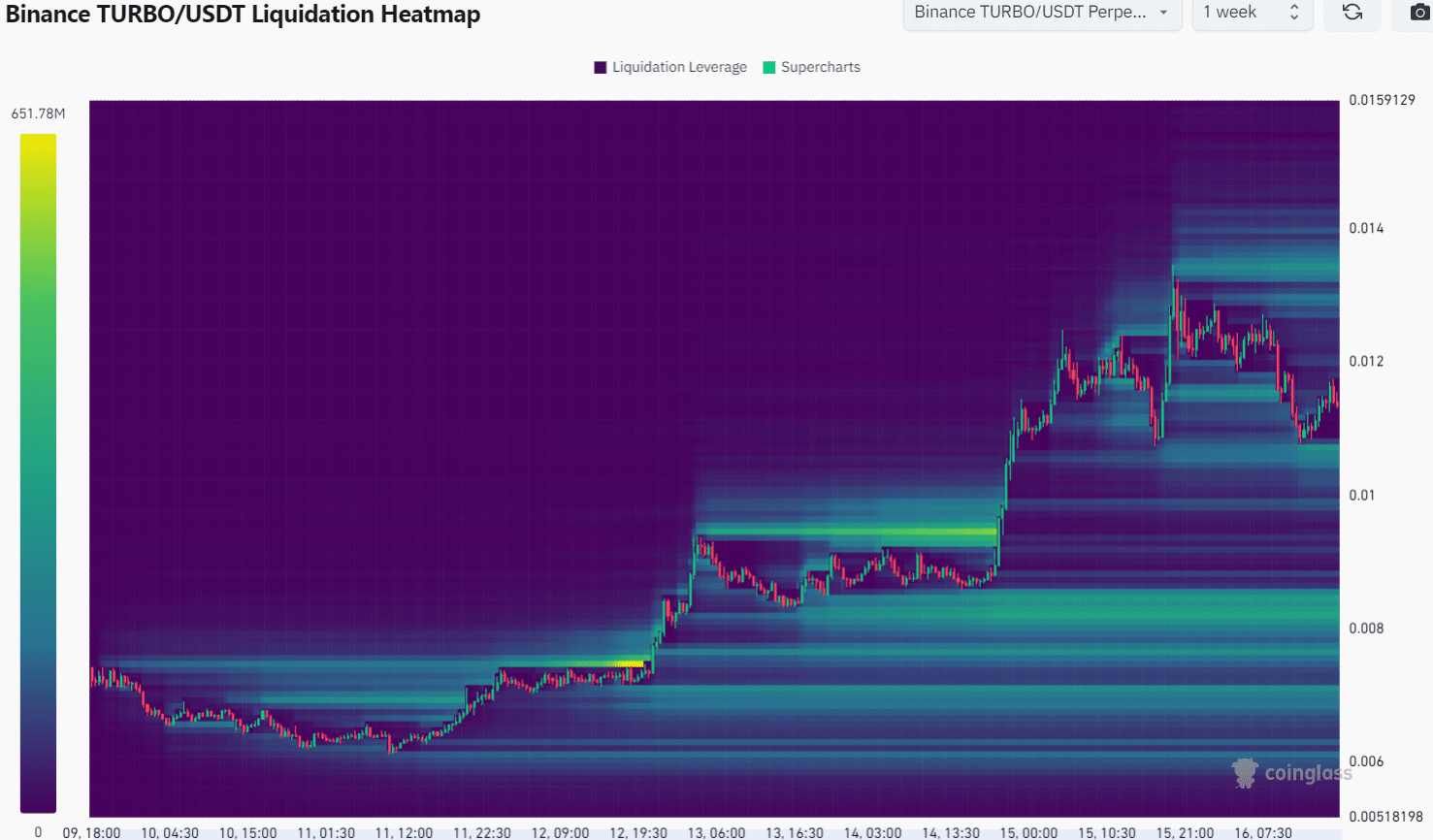Toggle the Supercharts legend entry
The width and height of the screenshot is (1433, 840).
812,67
